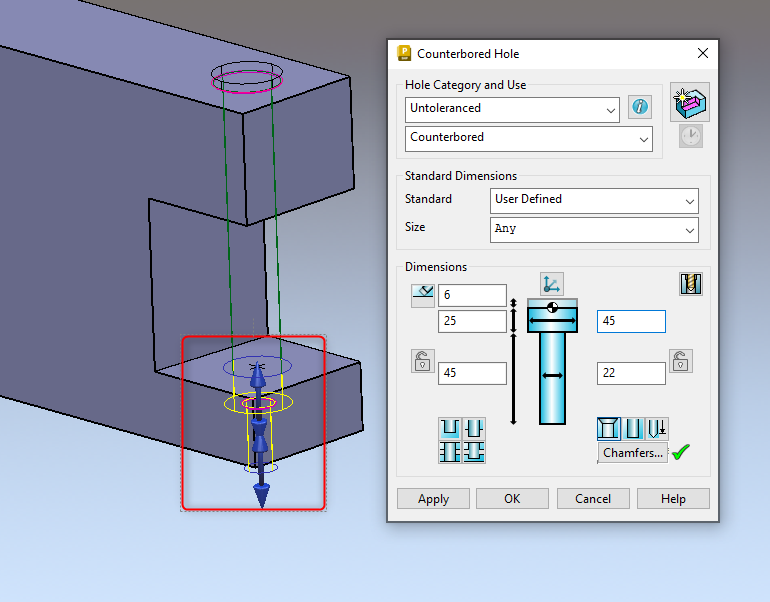The height and width of the screenshot is (602, 770).
Task: Click the threaded hole icon in Dimensions
Action: 691,284
